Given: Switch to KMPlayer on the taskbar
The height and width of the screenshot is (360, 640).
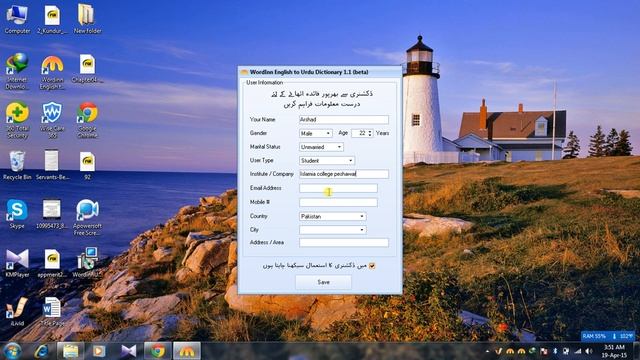Looking at the screenshot, I should coord(128,351).
